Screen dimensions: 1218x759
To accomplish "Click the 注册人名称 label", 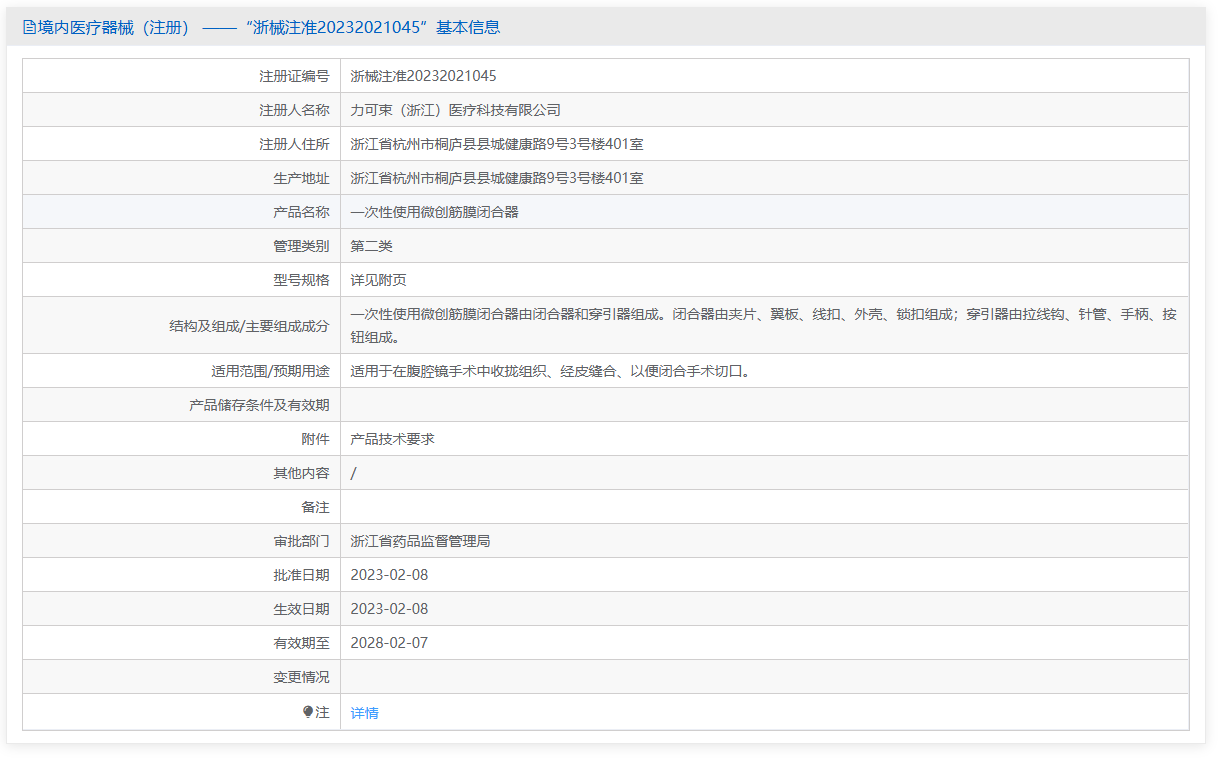I will [294, 110].
